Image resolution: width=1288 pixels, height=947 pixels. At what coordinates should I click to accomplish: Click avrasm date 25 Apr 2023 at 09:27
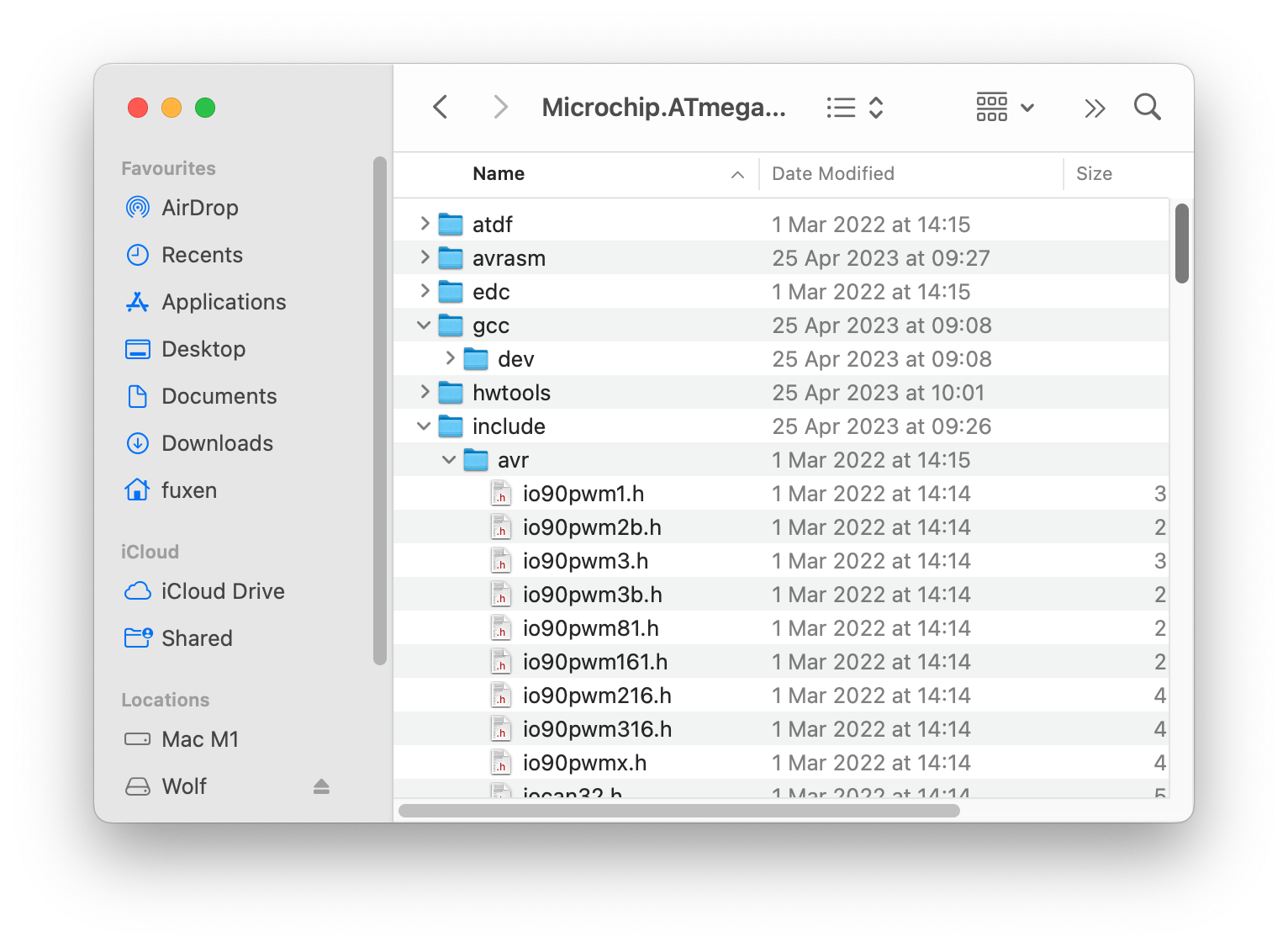pos(881,258)
